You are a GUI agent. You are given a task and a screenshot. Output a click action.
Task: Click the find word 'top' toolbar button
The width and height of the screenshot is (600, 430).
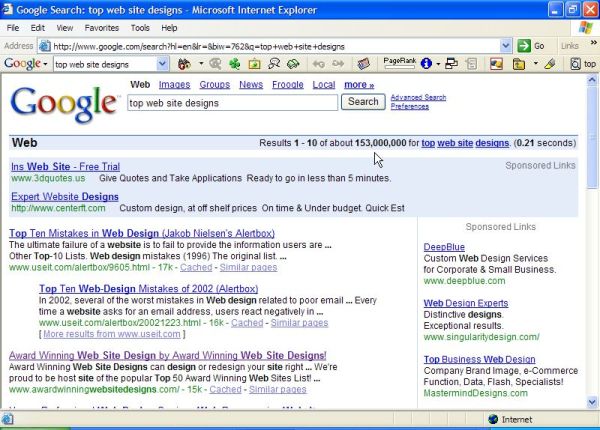point(583,64)
